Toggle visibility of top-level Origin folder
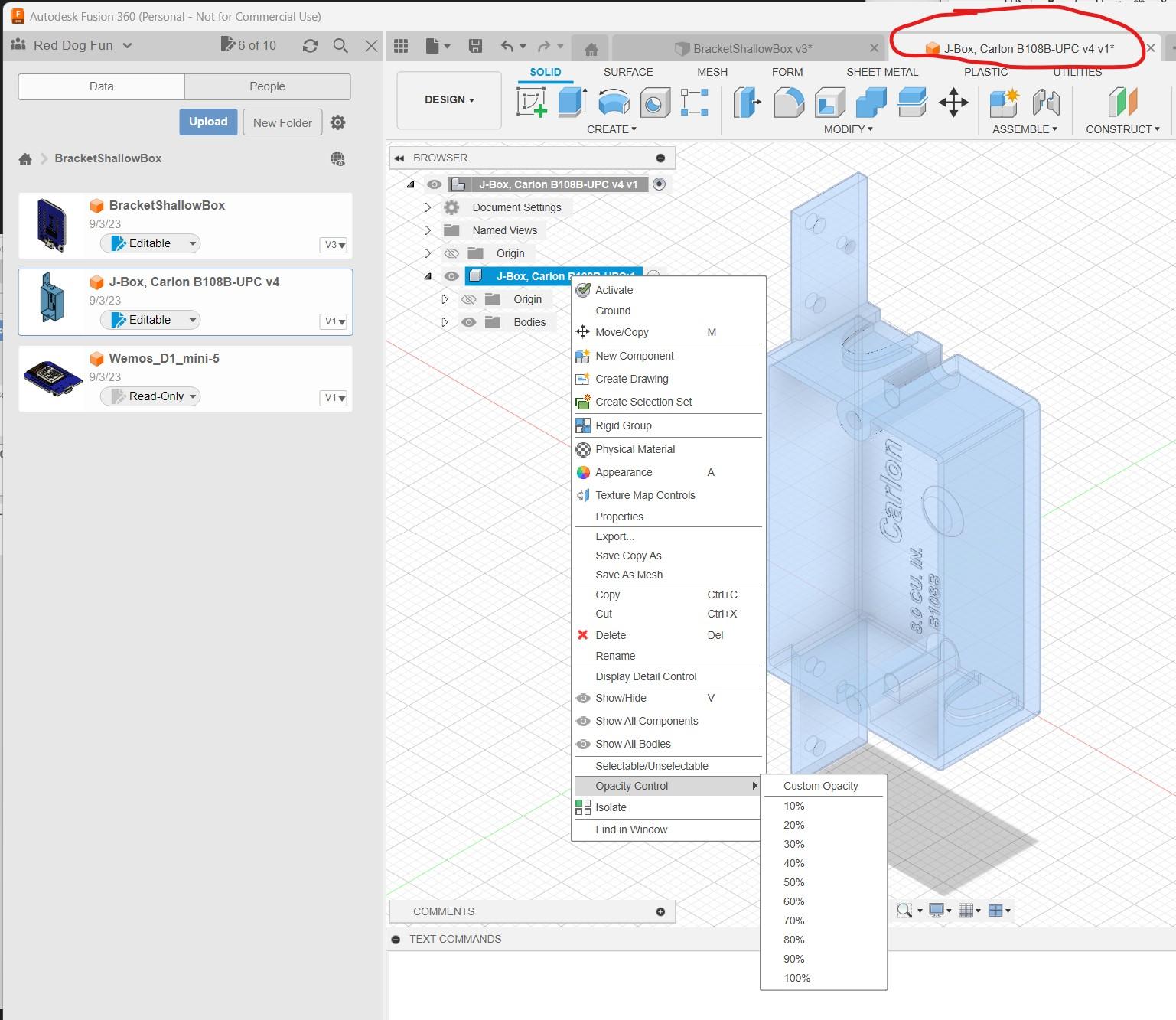The height and width of the screenshot is (1020, 1176). click(x=451, y=253)
